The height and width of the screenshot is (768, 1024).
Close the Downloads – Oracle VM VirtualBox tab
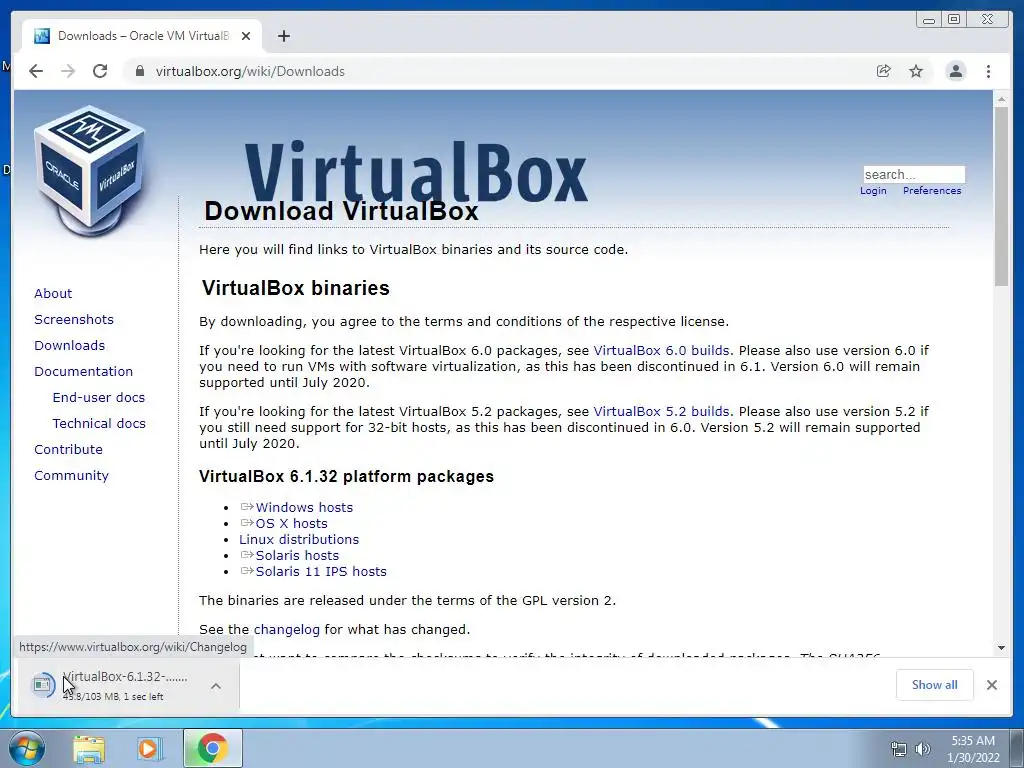pos(246,36)
